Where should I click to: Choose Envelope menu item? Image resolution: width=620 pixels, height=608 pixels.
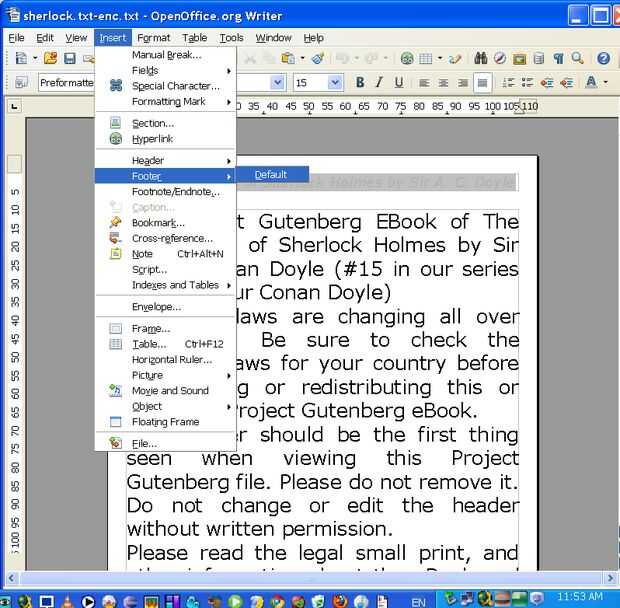point(166,307)
